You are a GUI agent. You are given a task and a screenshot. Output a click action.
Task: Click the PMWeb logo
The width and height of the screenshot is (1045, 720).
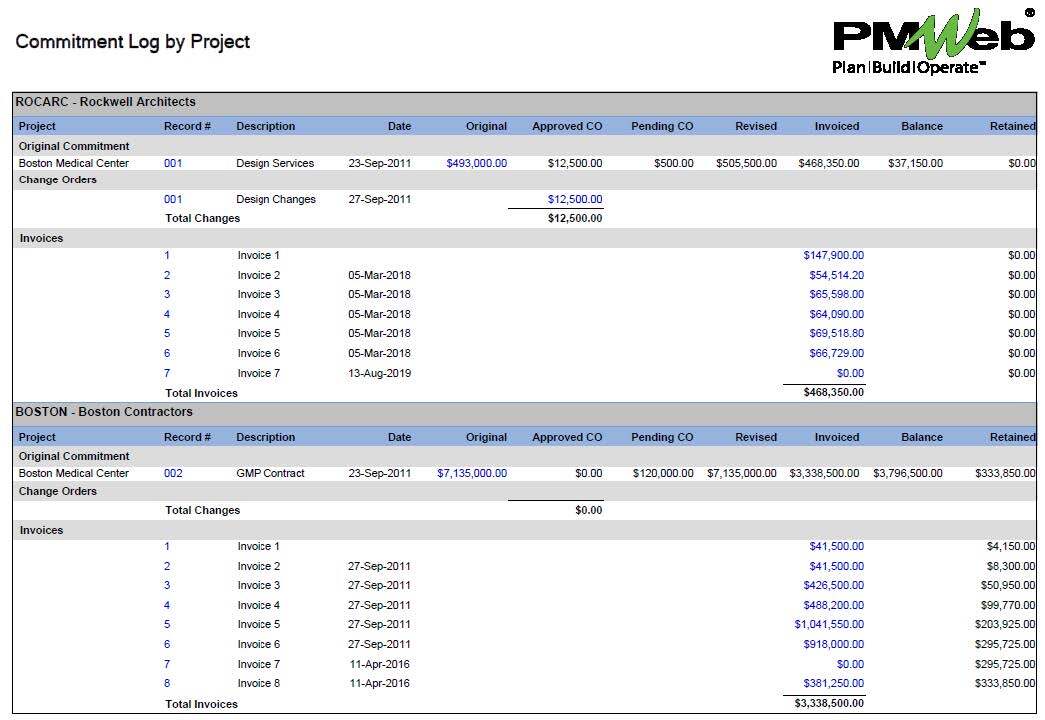[934, 42]
